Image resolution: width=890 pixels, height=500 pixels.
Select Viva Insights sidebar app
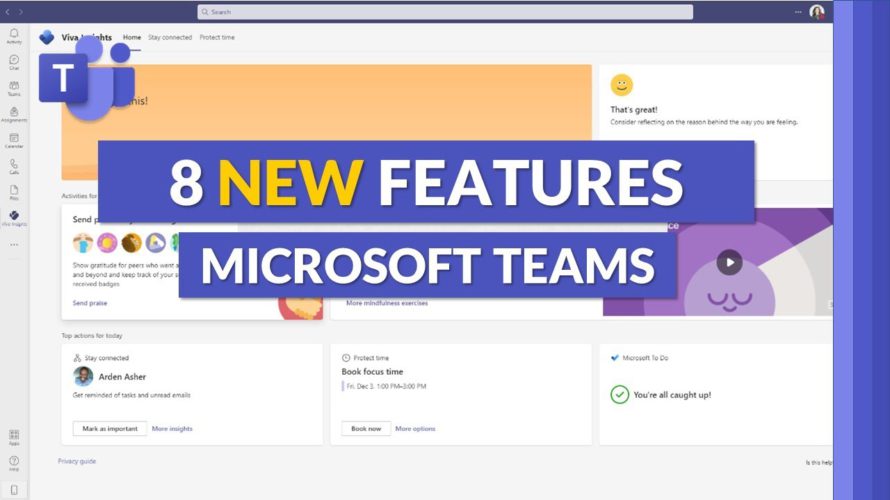coord(14,219)
